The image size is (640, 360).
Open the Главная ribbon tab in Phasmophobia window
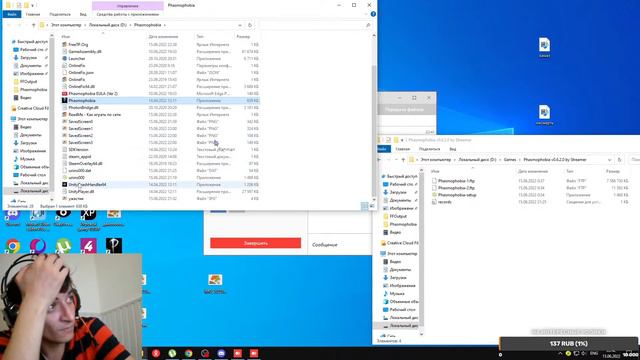(x=33, y=14)
